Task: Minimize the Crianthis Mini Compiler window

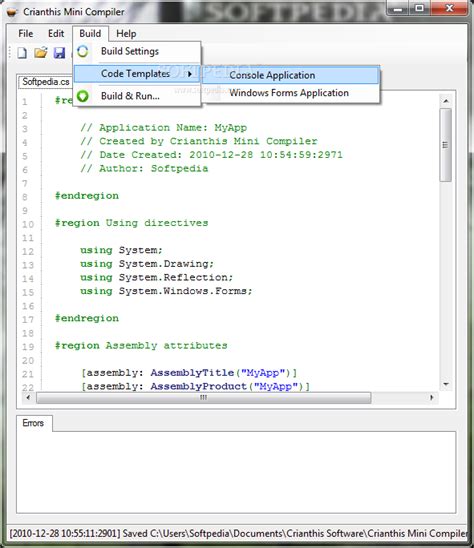Action: point(398,8)
